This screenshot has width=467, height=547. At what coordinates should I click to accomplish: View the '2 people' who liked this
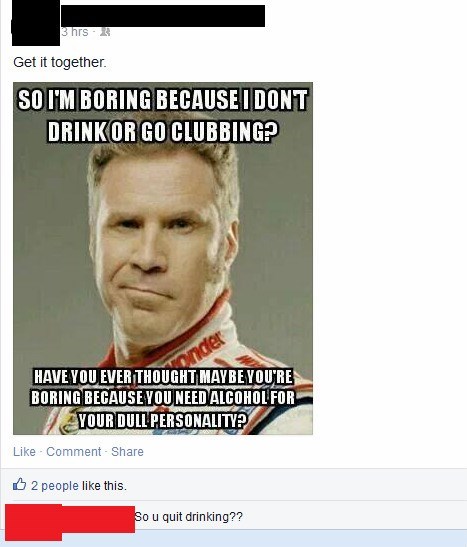tap(55, 486)
